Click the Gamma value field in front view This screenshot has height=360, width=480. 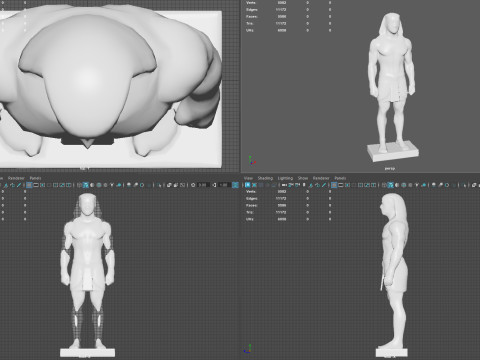[224, 185]
